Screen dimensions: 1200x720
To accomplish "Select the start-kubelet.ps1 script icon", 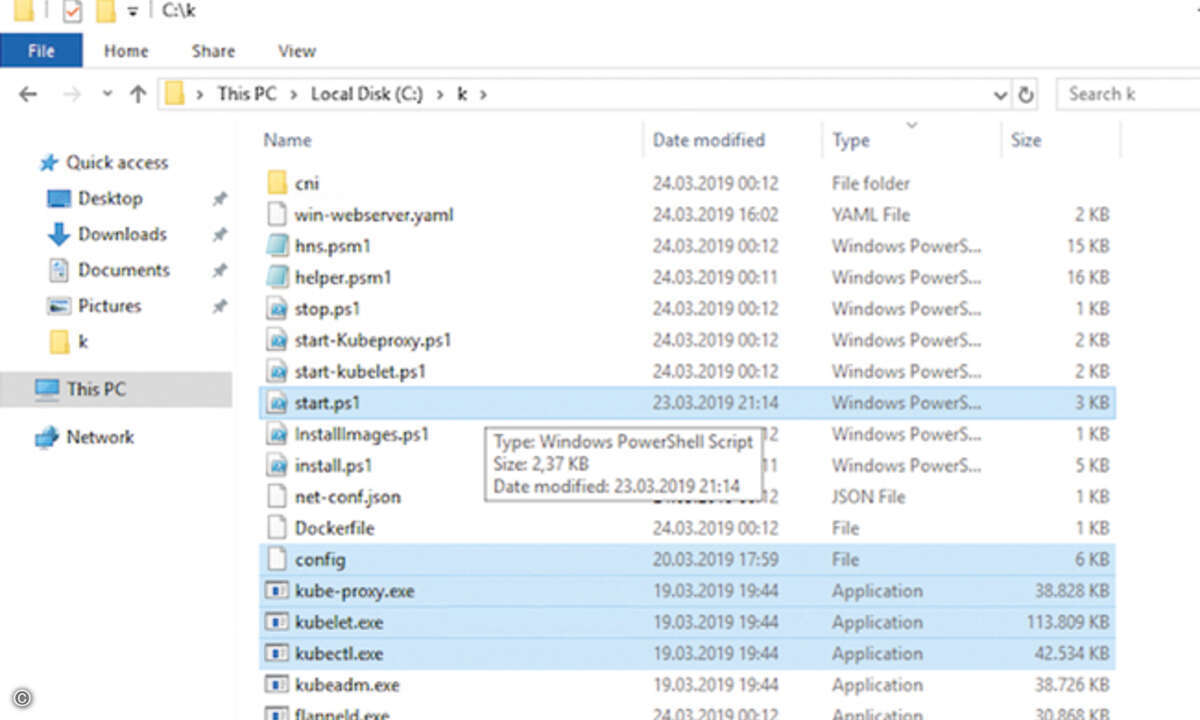I will tap(277, 371).
